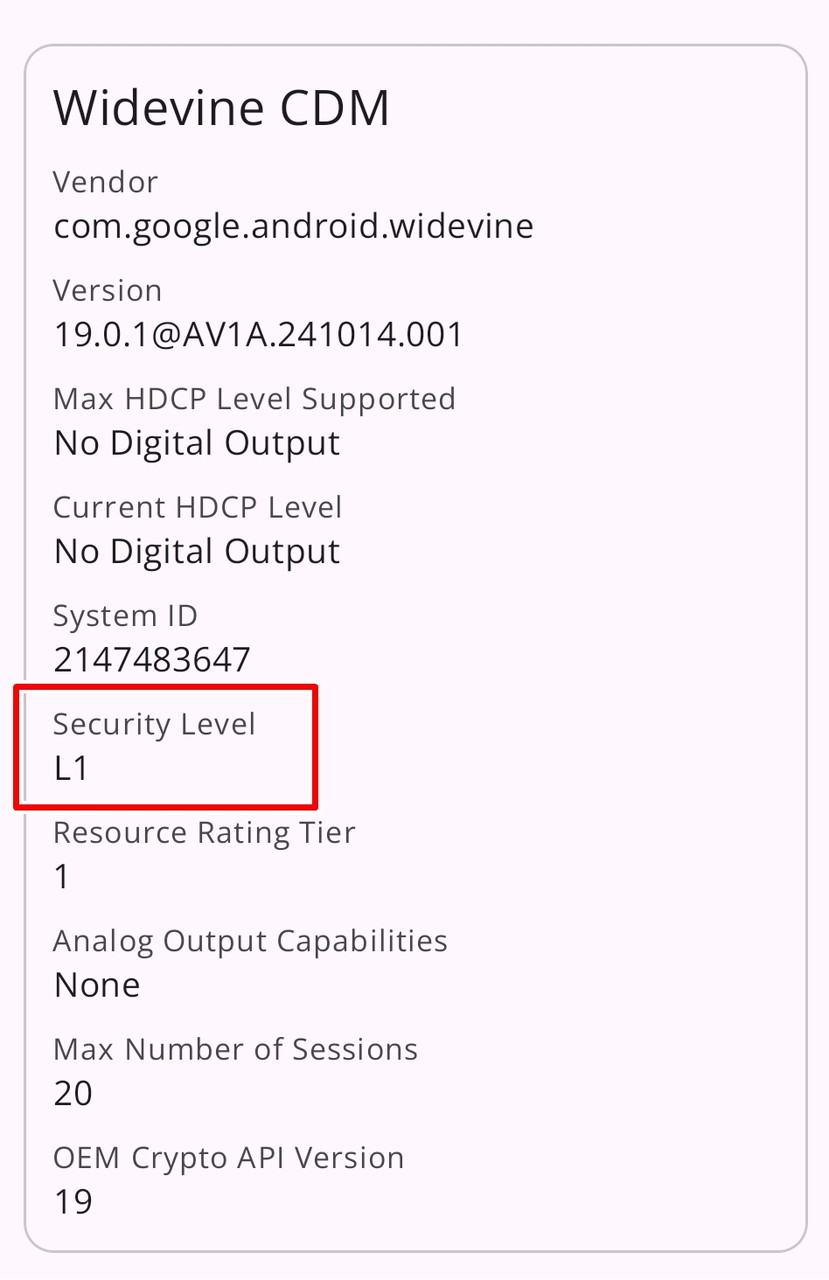Click the System ID label
The height and width of the screenshot is (1280, 829).
click(x=125, y=615)
